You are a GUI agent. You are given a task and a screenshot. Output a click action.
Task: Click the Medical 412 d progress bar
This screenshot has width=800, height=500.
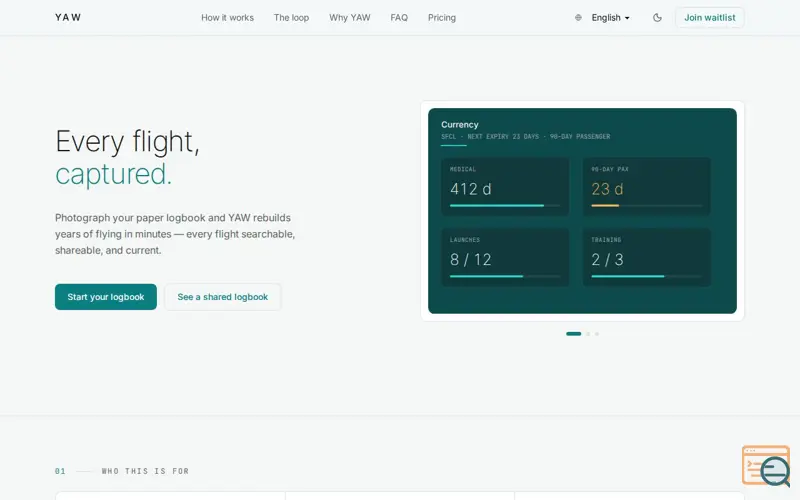coord(505,206)
